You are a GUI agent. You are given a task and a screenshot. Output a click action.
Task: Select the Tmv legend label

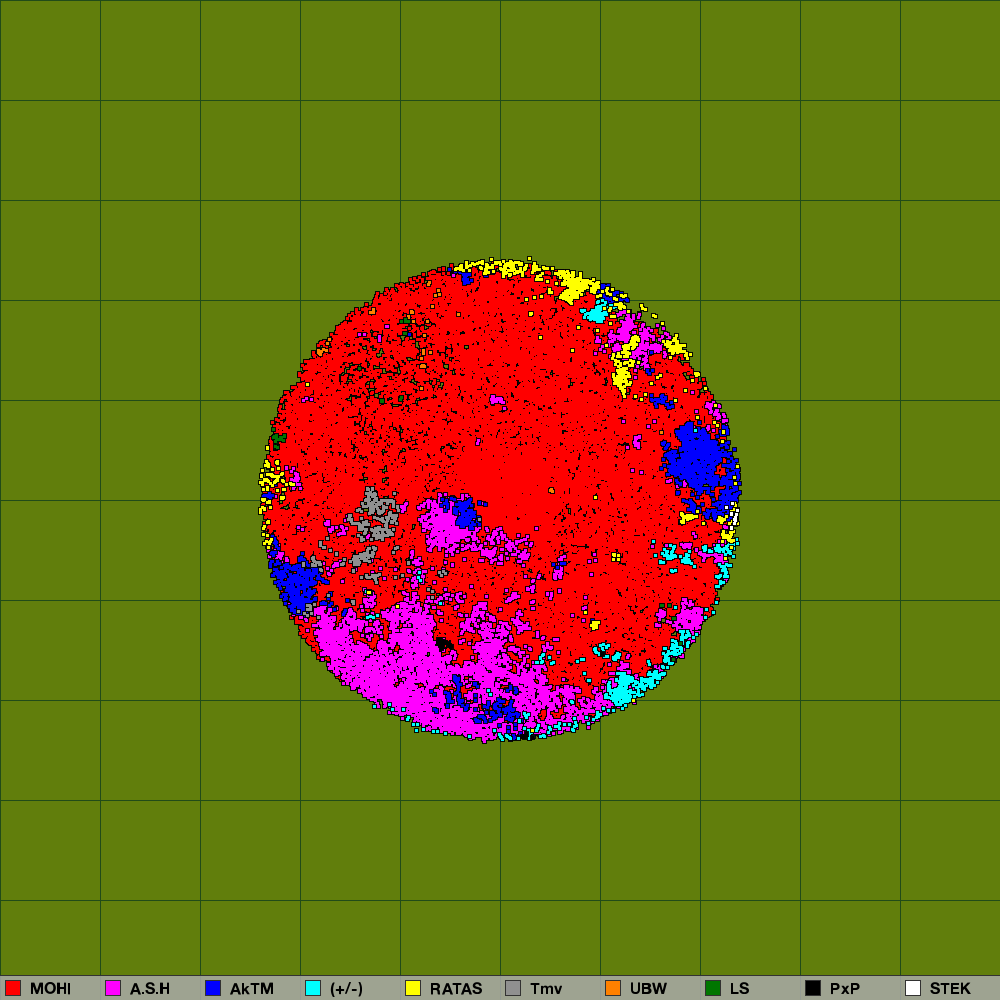click(x=546, y=989)
